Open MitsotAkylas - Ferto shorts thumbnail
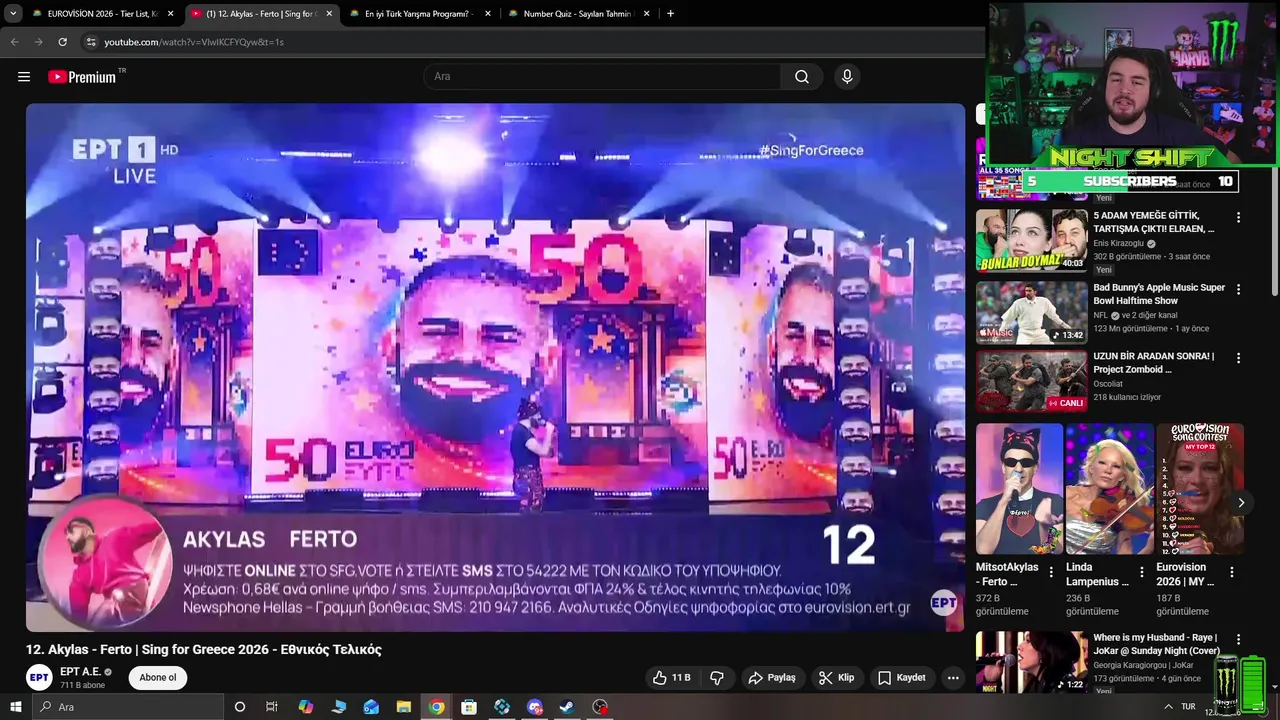This screenshot has width=1280, height=720. pos(1019,489)
